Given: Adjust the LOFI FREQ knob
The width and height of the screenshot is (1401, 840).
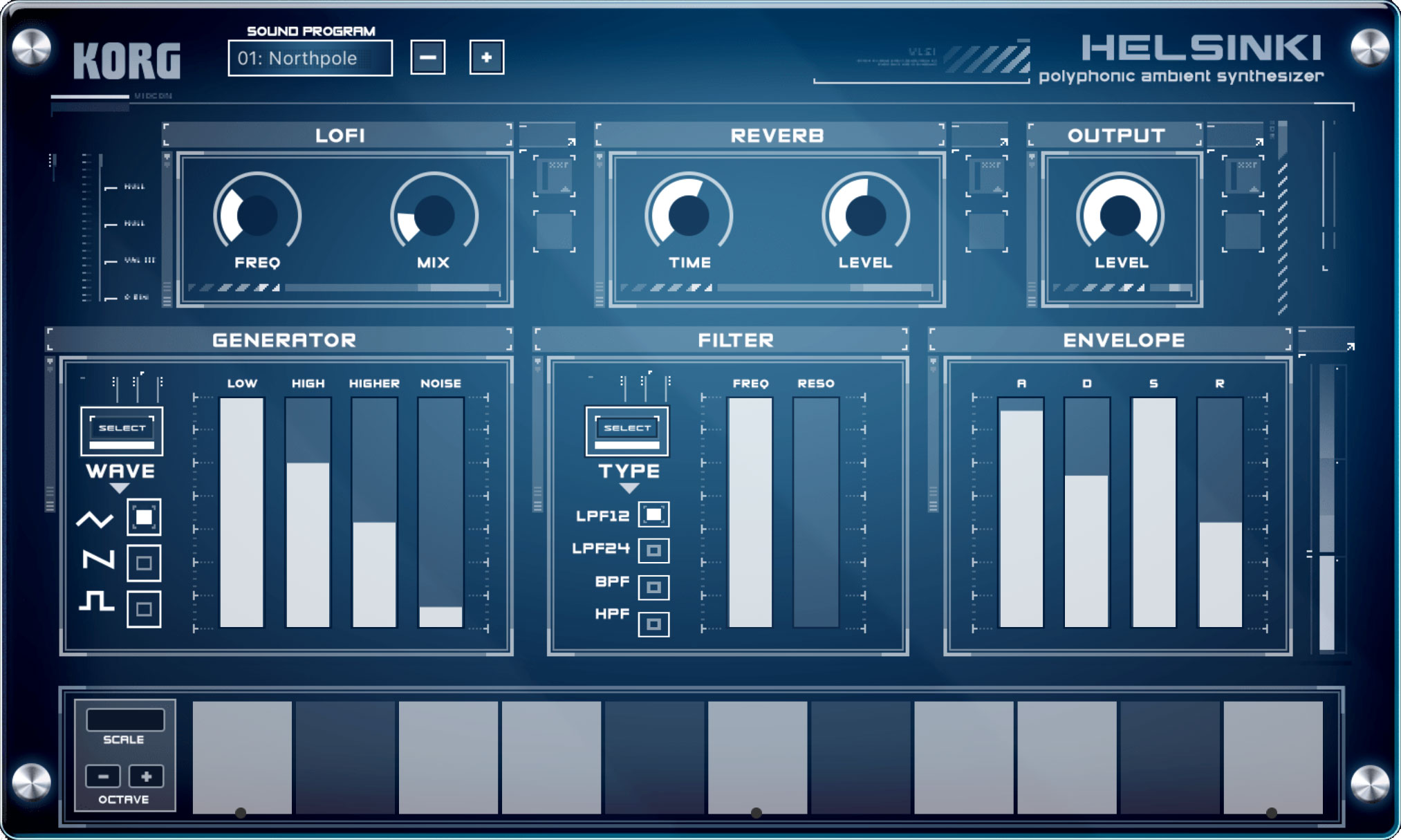Looking at the screenshot, I should [257, 214].
